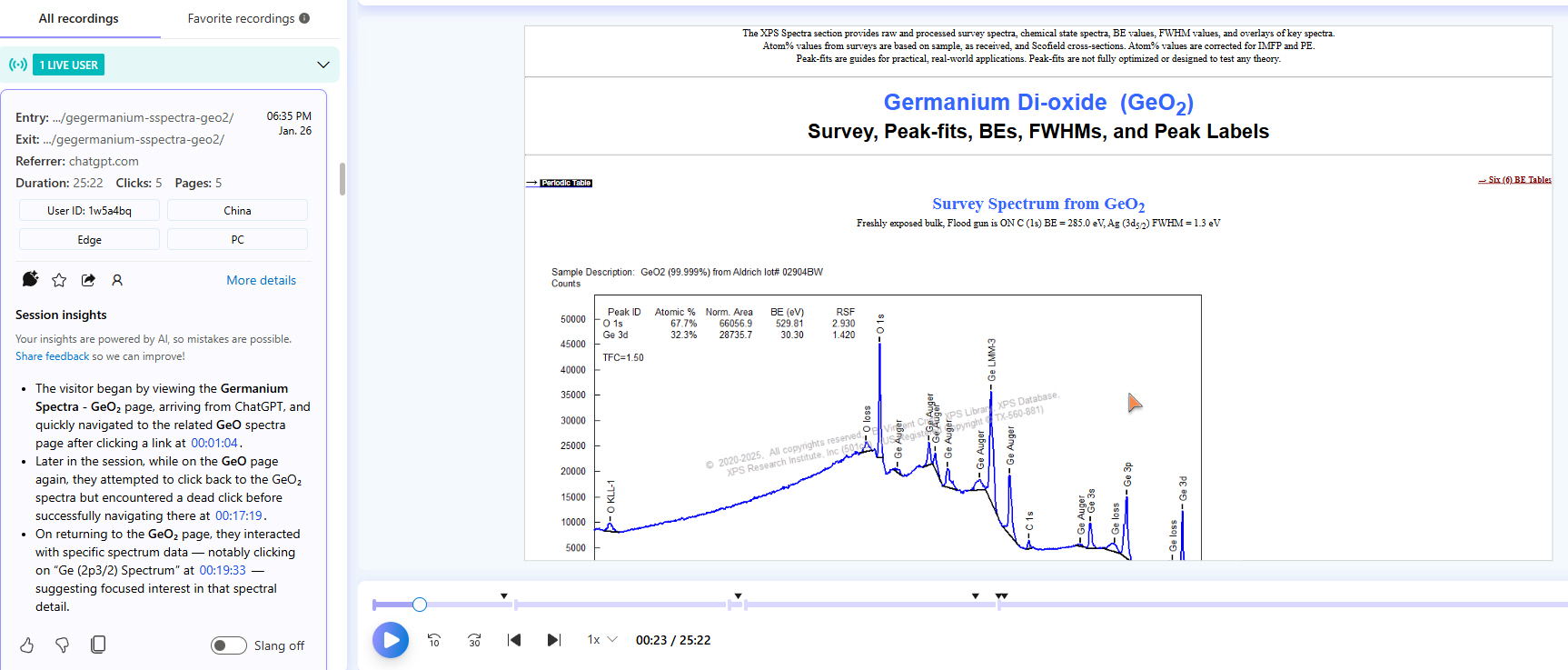The width and height of the screenshot is (1568, 670).
Task: Jump to previous recording
Action: point(514,640)
